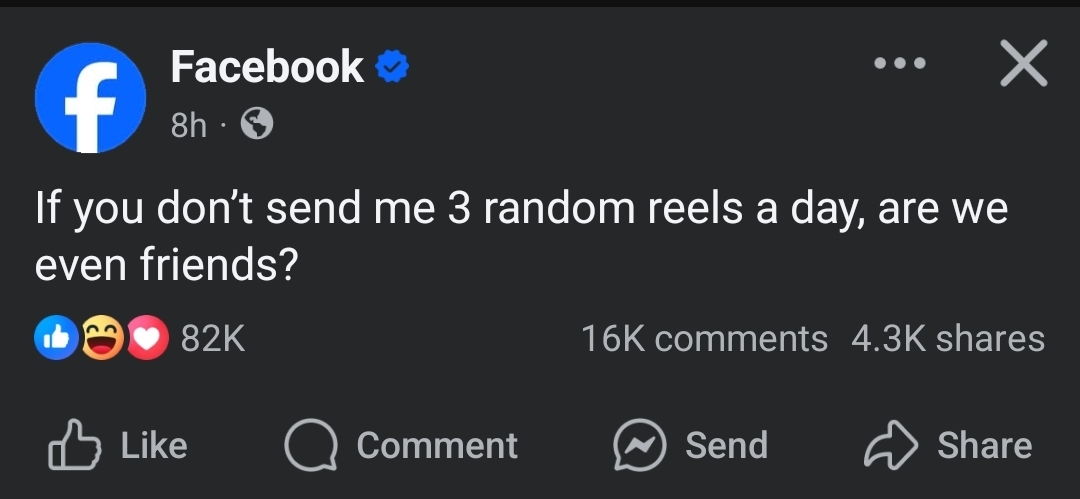Click the Facebook page name

267,67
